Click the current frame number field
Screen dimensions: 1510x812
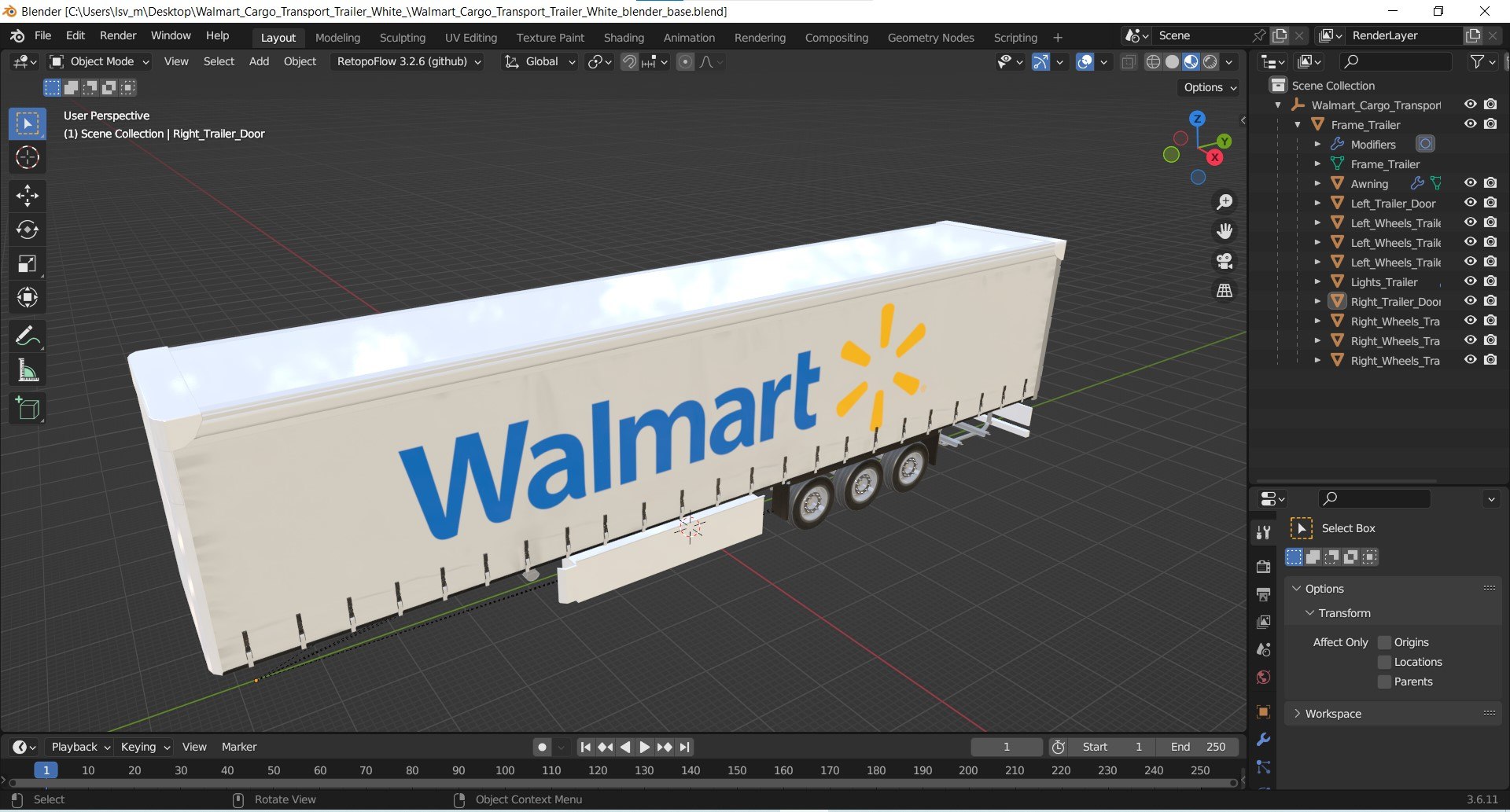tap(1007, 747)
